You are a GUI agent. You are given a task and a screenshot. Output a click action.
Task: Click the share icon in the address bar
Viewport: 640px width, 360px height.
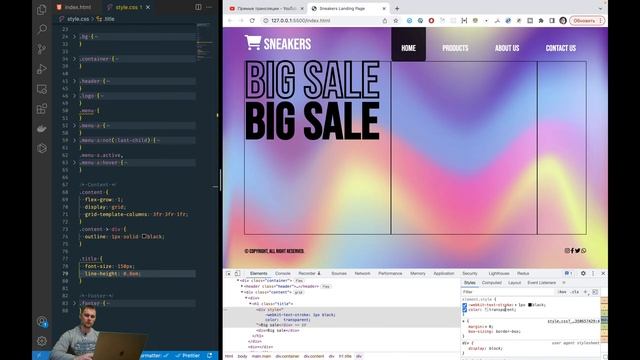[384, 20]
